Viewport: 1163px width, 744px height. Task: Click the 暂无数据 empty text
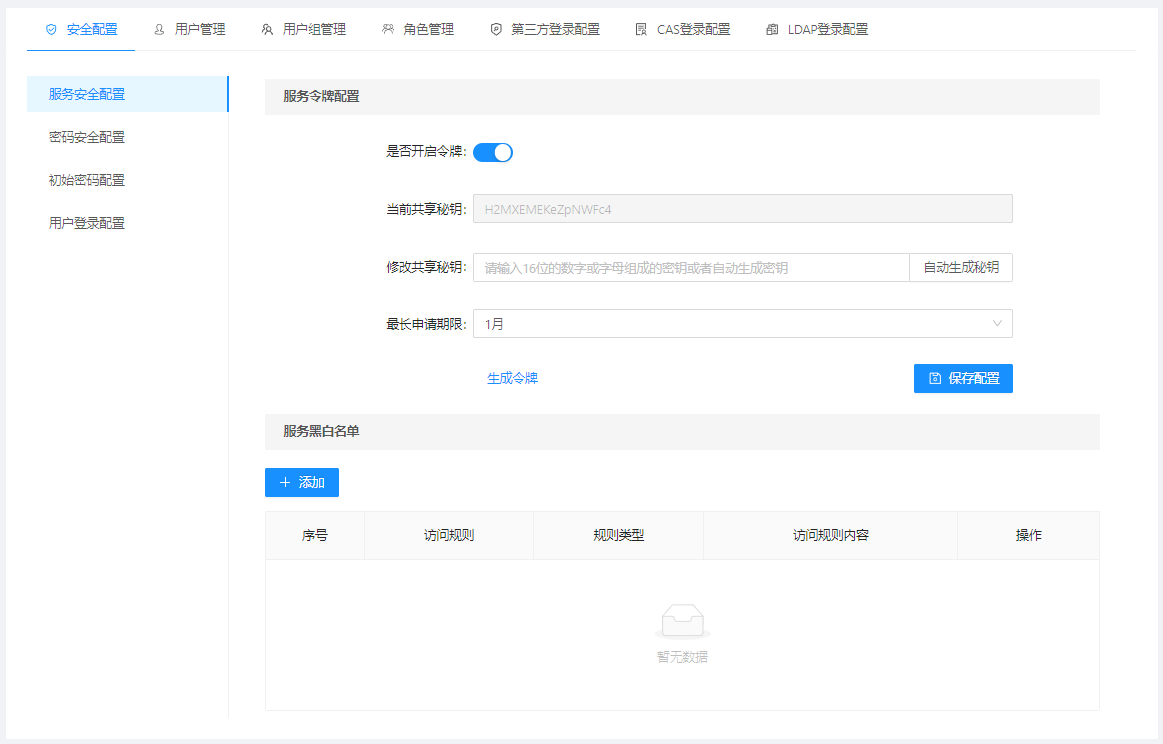click(x=682, y=657)
